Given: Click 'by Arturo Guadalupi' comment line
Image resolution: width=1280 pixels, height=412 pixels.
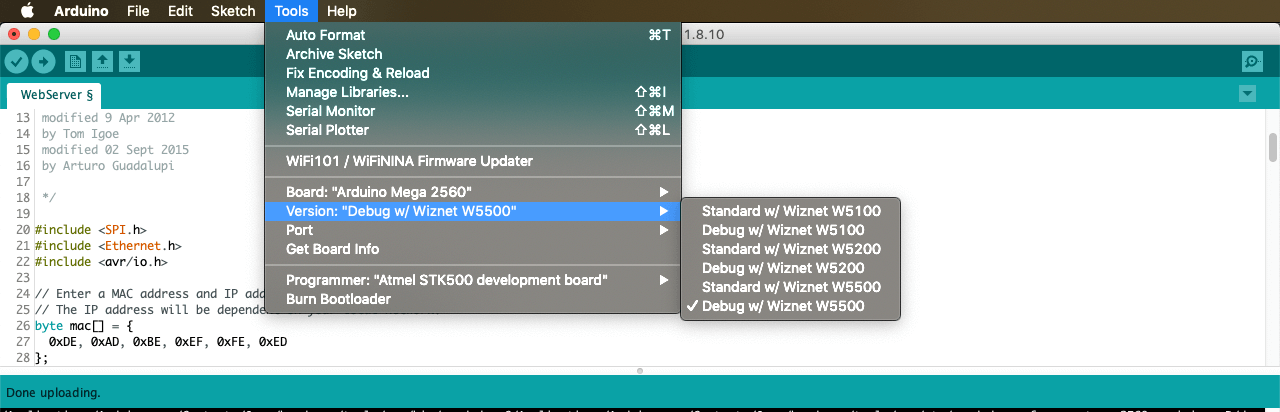Looking at the screenshot, I should 107,165.
